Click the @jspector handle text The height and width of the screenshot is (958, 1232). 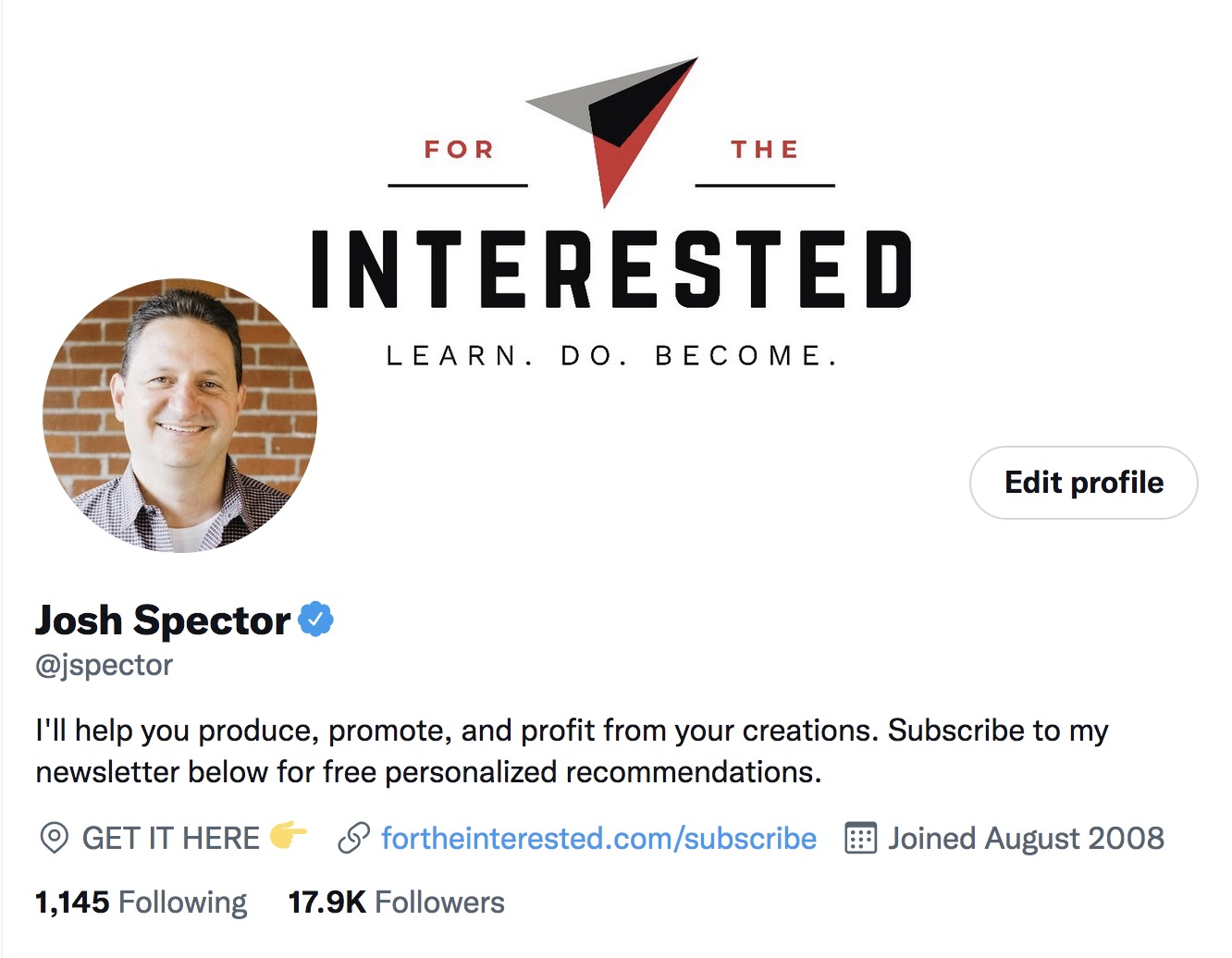pos(104,665)
